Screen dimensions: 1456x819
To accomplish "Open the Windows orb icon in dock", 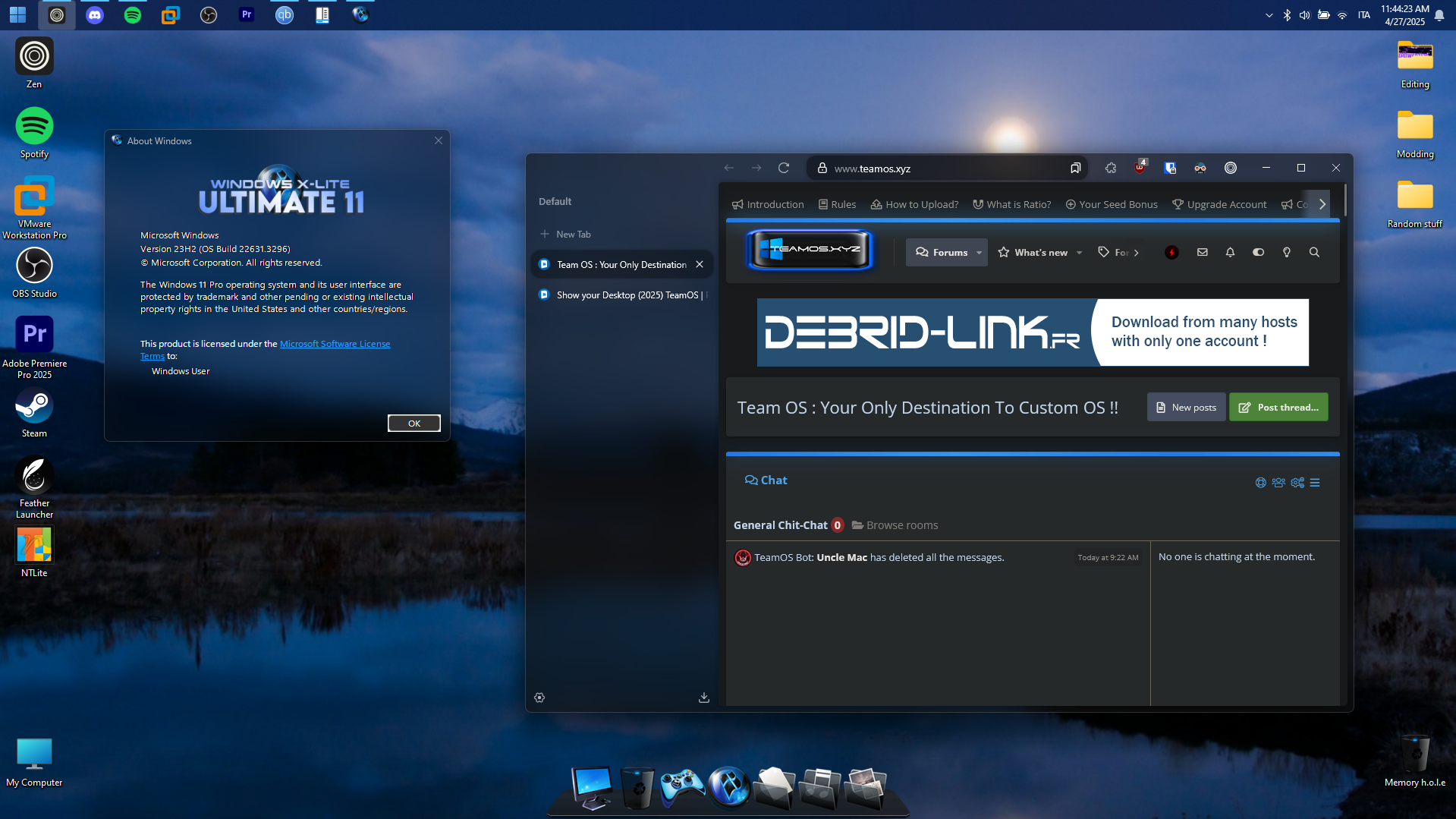I will [729, 787].
